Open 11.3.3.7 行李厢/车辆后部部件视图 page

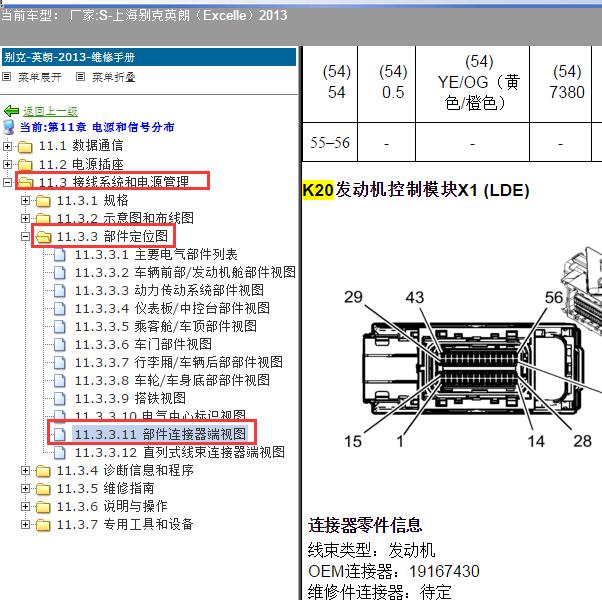coord(179,362)
